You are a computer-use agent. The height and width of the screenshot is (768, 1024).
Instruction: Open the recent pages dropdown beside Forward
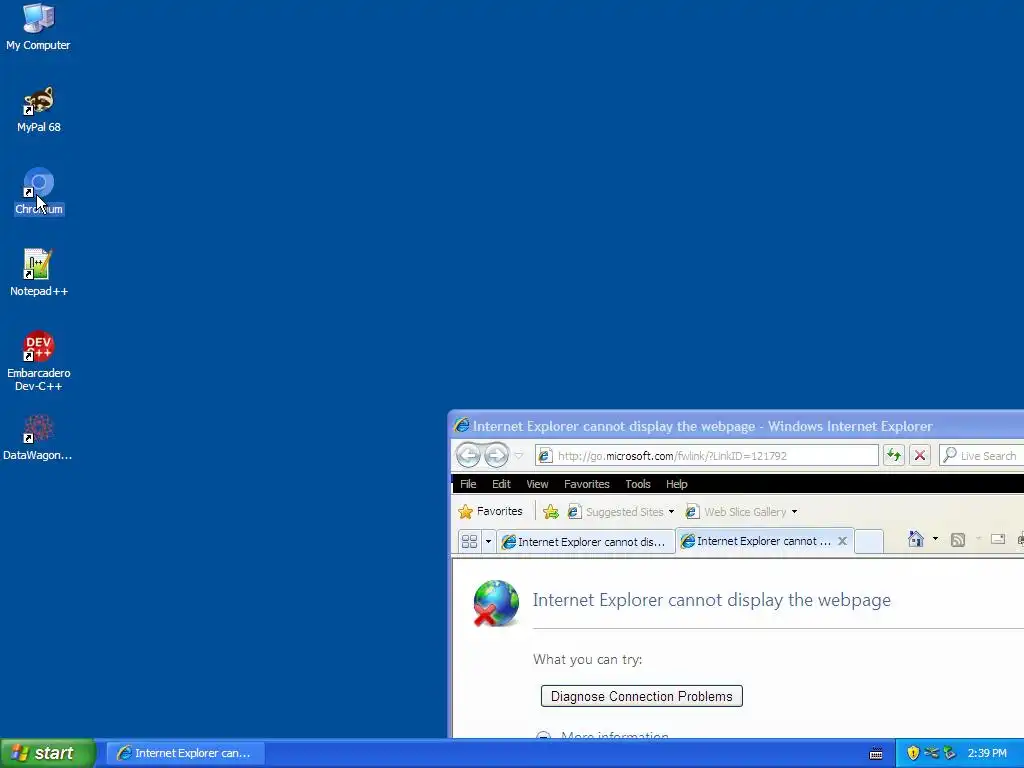point(519,455)
